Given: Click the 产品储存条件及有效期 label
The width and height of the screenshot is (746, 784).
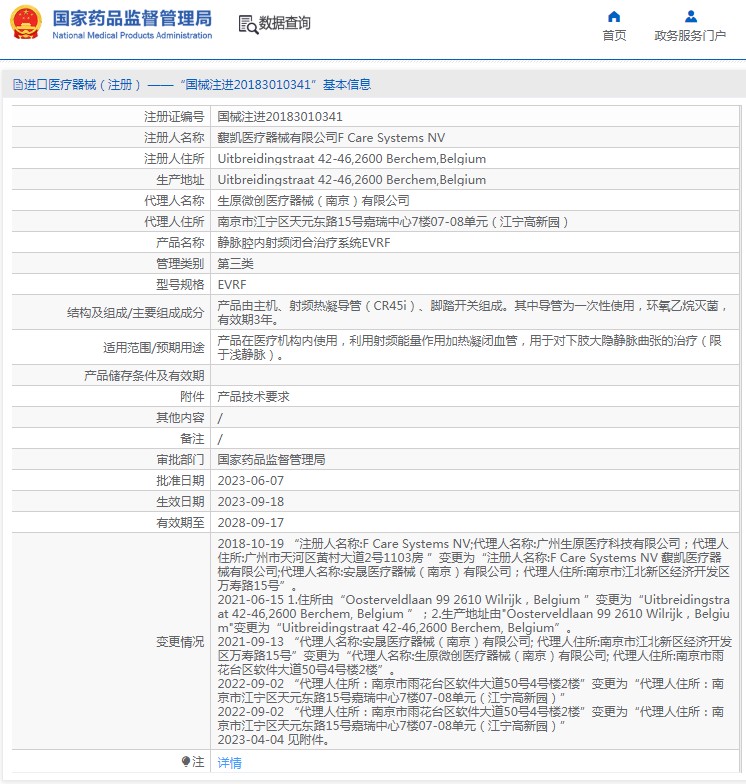Looking at the screenshot, I should pos(144,376).
